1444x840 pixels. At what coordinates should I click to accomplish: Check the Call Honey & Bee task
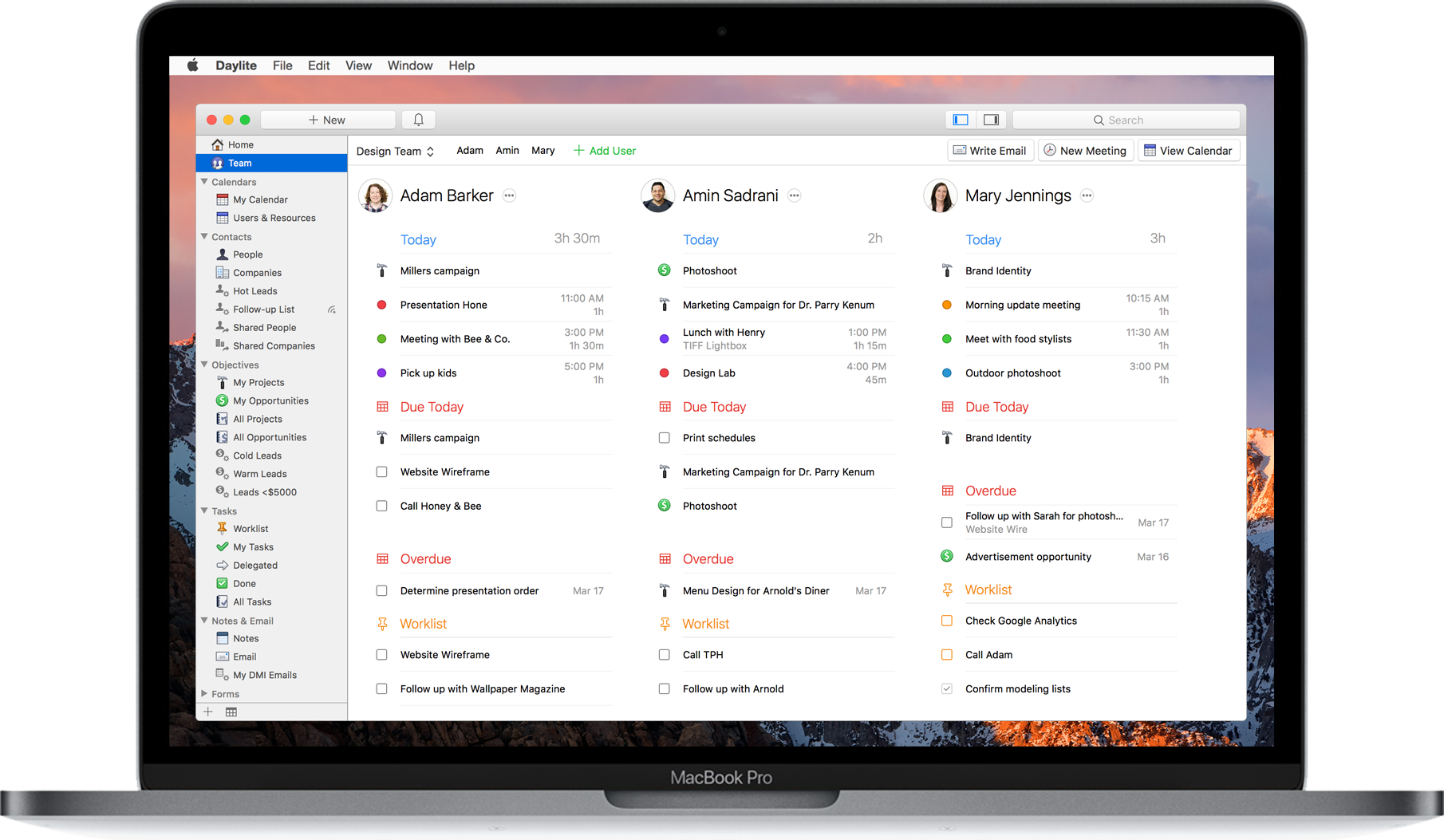382,506
